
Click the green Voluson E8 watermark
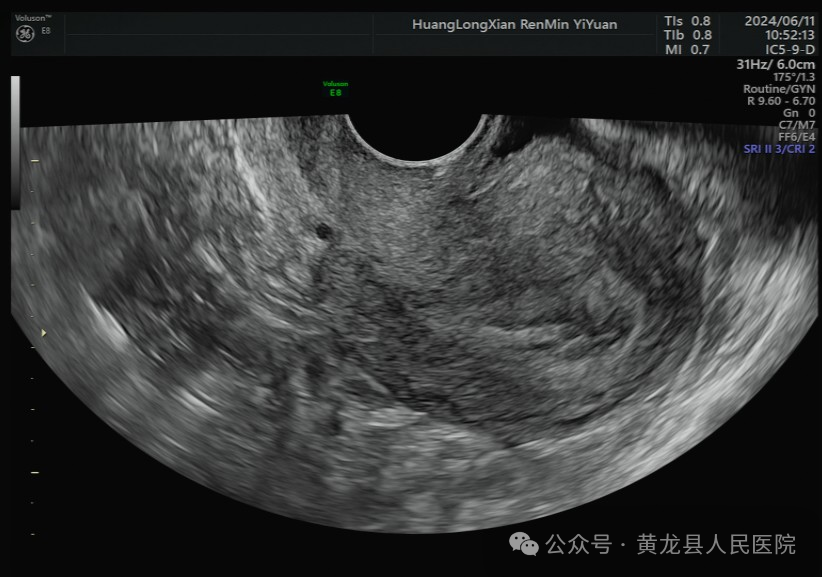pyautogui.click(x=337, y=88)
